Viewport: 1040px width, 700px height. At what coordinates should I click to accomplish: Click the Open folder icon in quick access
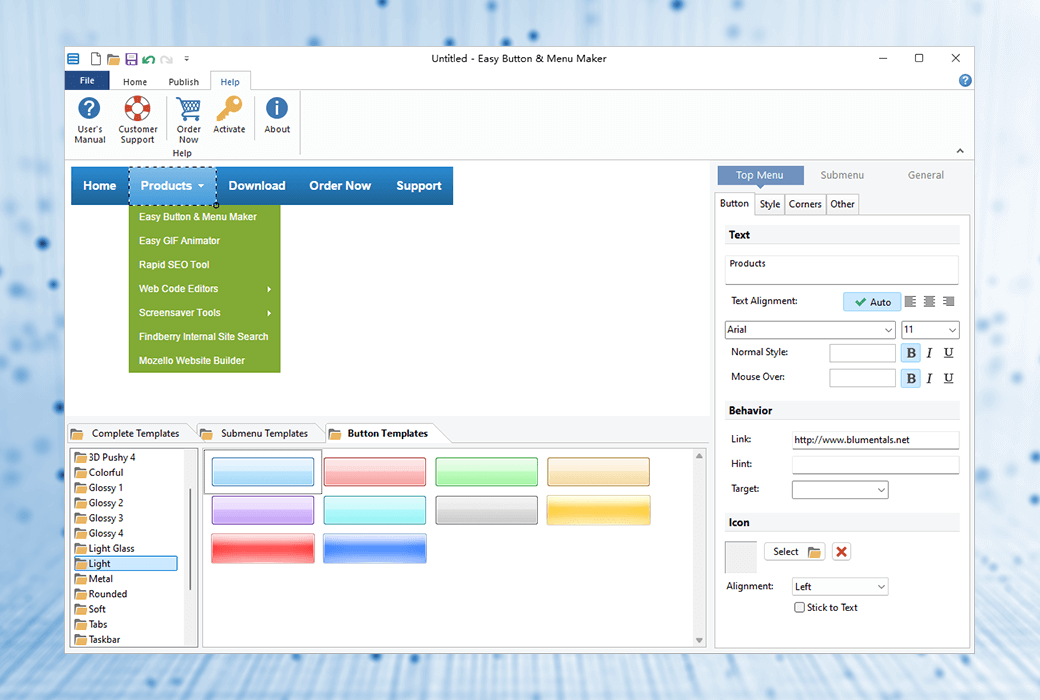113,59
